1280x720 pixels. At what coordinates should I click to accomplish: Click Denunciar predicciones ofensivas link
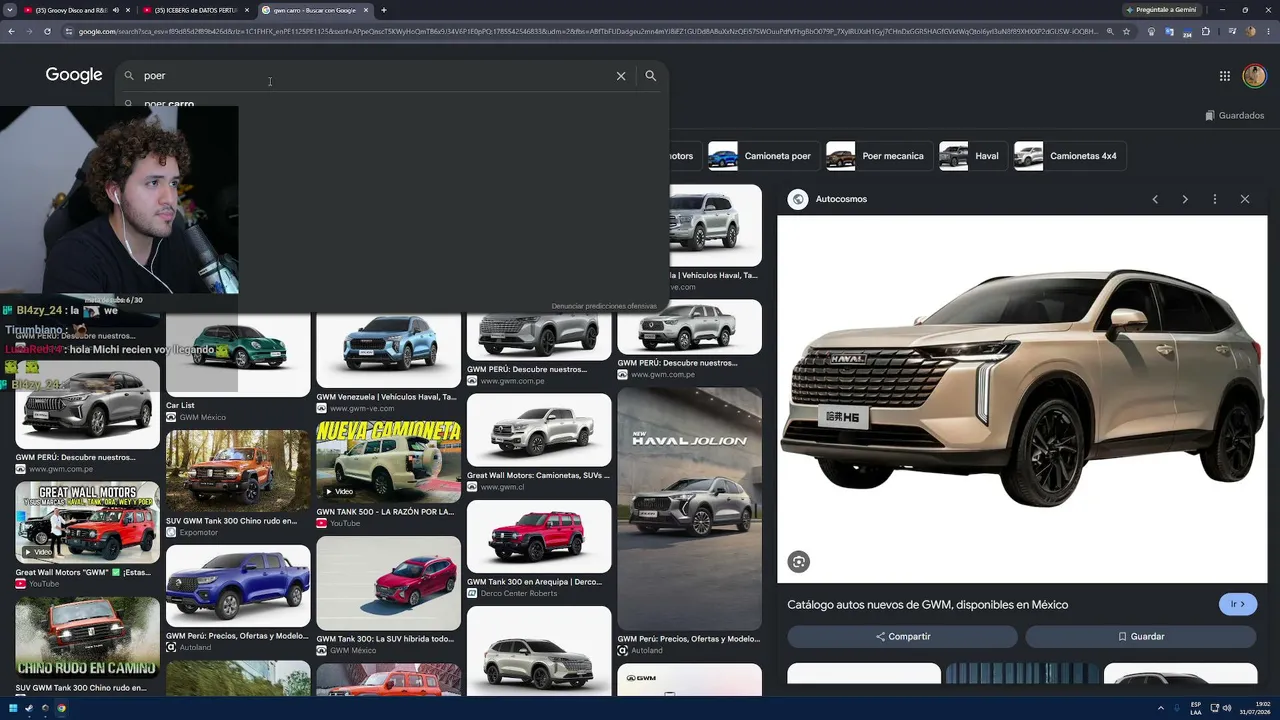pyautogui.click(x=604, y=306)
